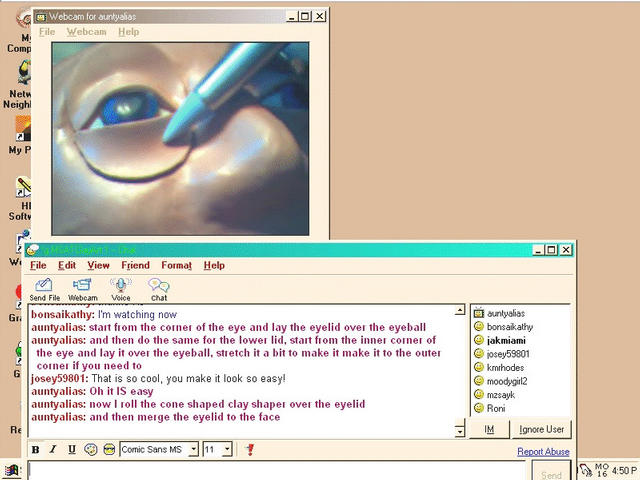Screen dimensions: 640x480
Task: Click the smiley icon next to Roni
Action: [x=479, y=408]
